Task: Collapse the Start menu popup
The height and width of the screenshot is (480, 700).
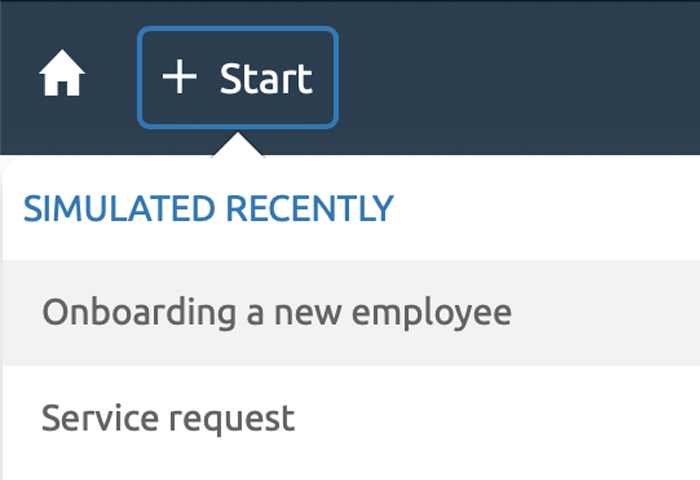Action: tap(238, 78)
